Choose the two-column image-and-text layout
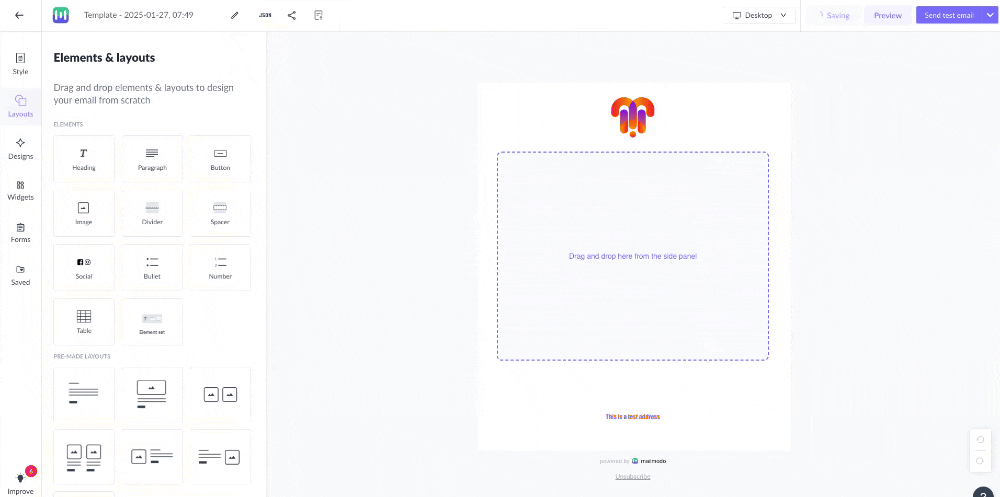This screenshot has height=497, width=1000. click(84, 457)
